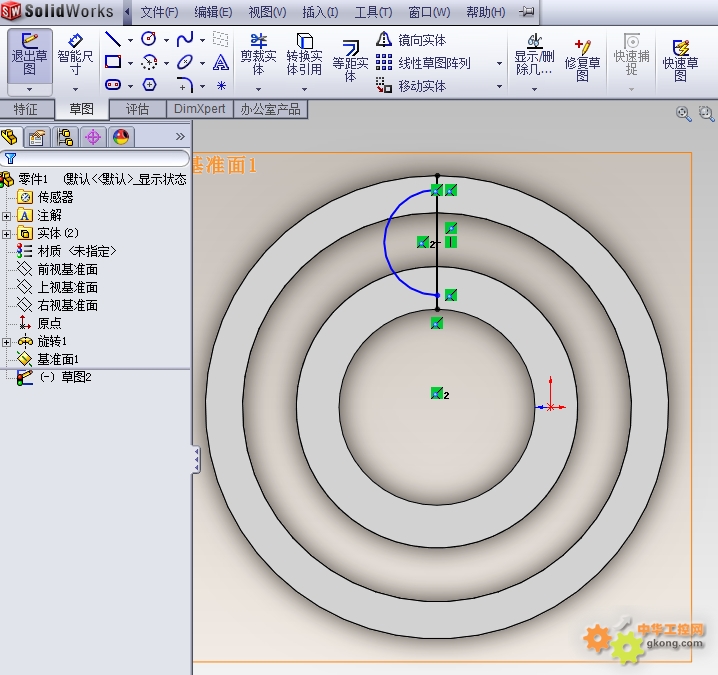Click Rapid Sketch (快速草图)
Screen dimensions: 718x675
point(680,60)
